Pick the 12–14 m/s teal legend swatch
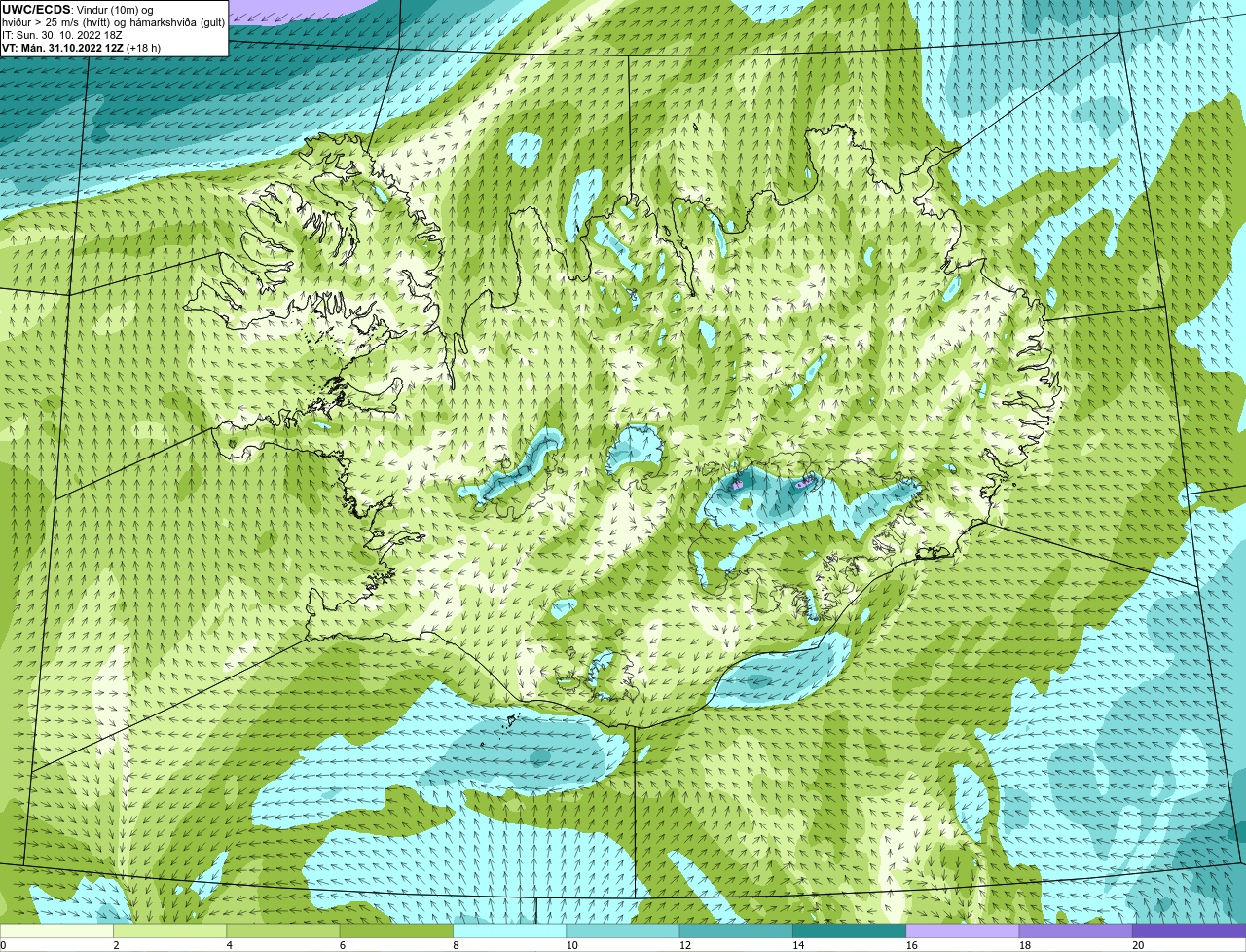1246x952 pixels. pos(736,931)
